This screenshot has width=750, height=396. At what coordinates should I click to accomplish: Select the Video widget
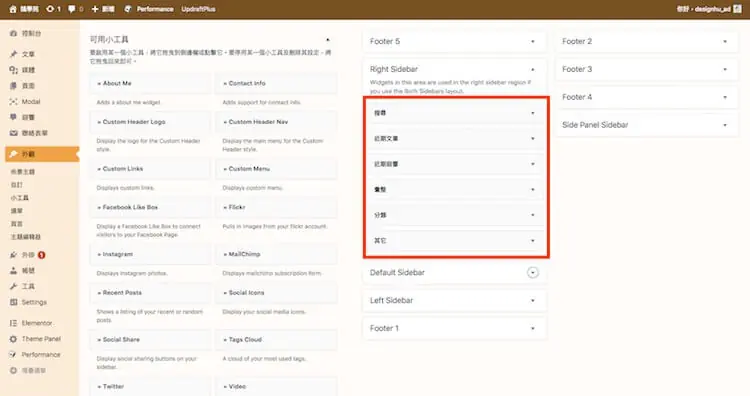tap(276, 386)
